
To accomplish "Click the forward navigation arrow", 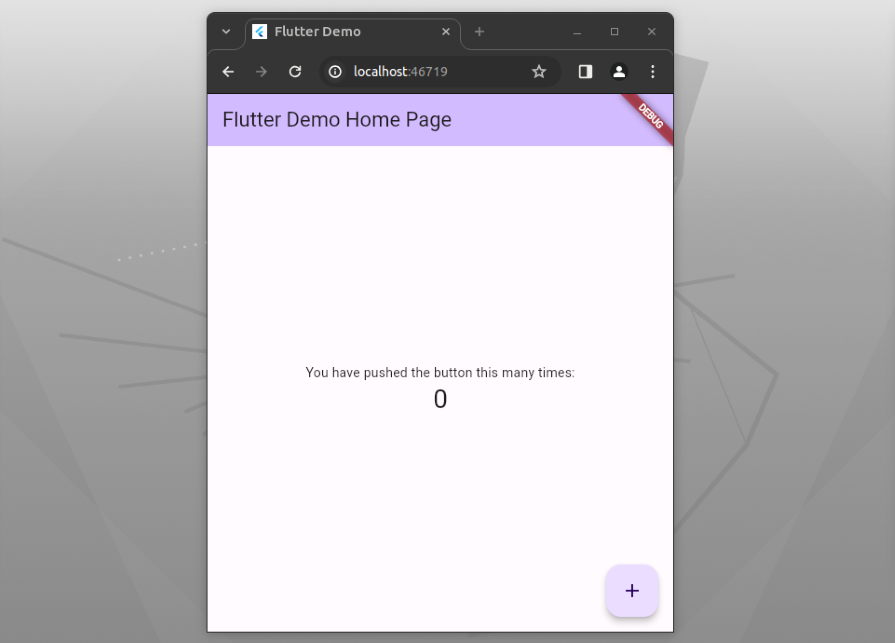I will pyautogui.click(x=261, y=72).
